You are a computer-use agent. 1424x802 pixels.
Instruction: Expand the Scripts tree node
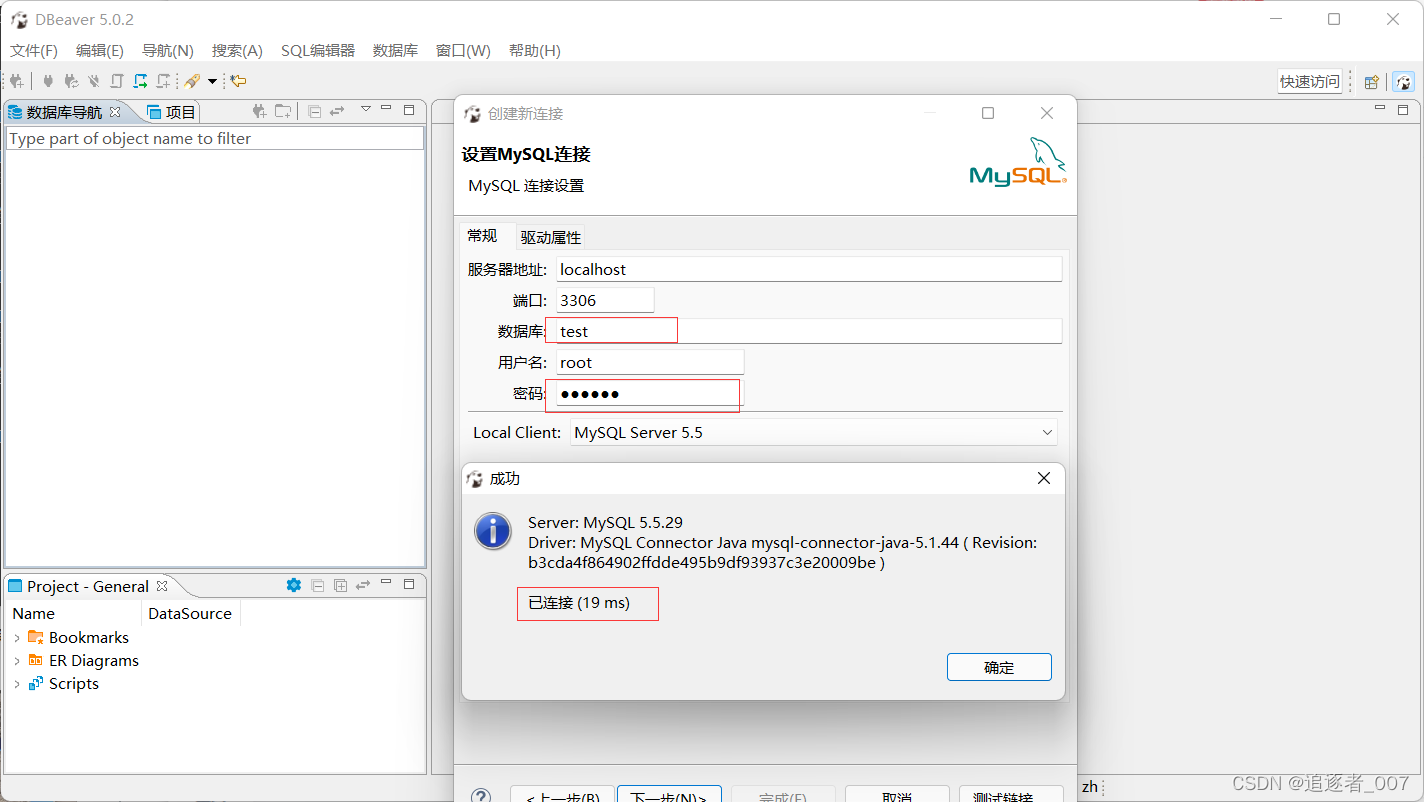coord(17,684)
